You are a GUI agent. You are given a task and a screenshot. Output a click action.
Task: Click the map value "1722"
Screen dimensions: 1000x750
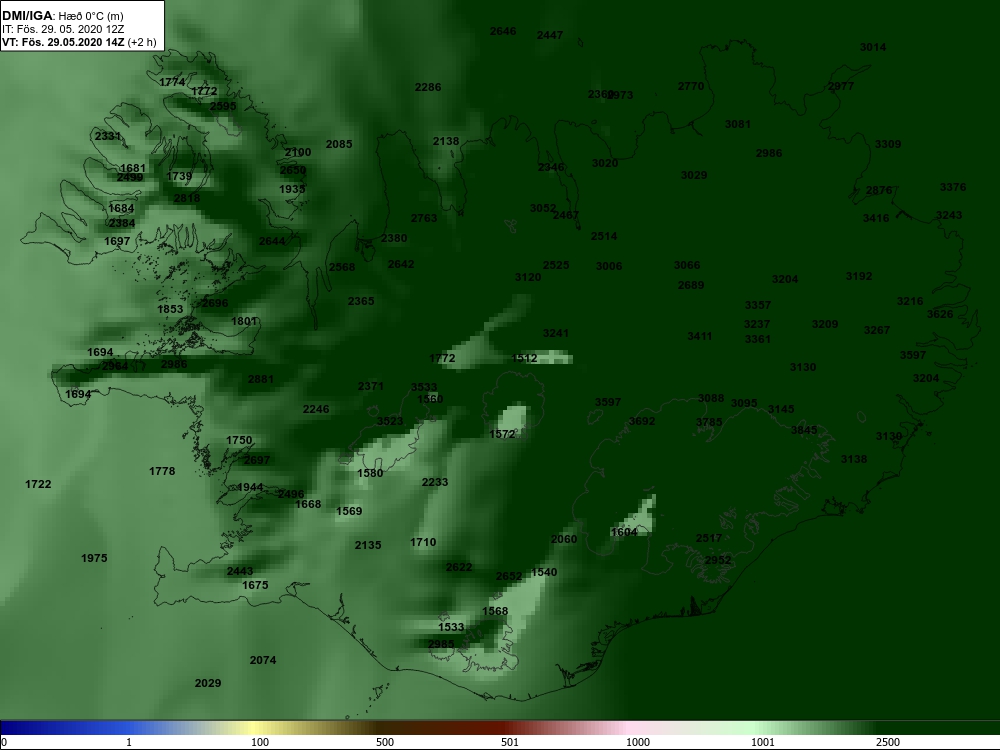pos(38,485)
